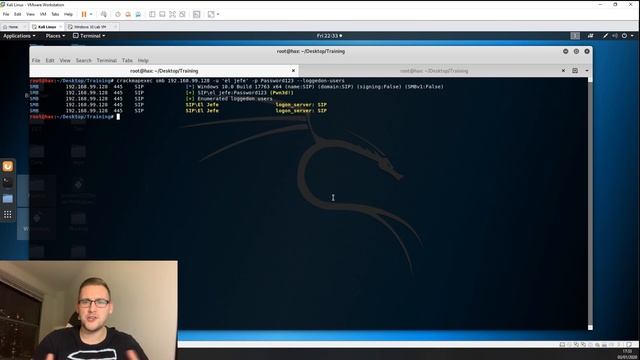Expand stretch guest options arrow

coord(218,14)
